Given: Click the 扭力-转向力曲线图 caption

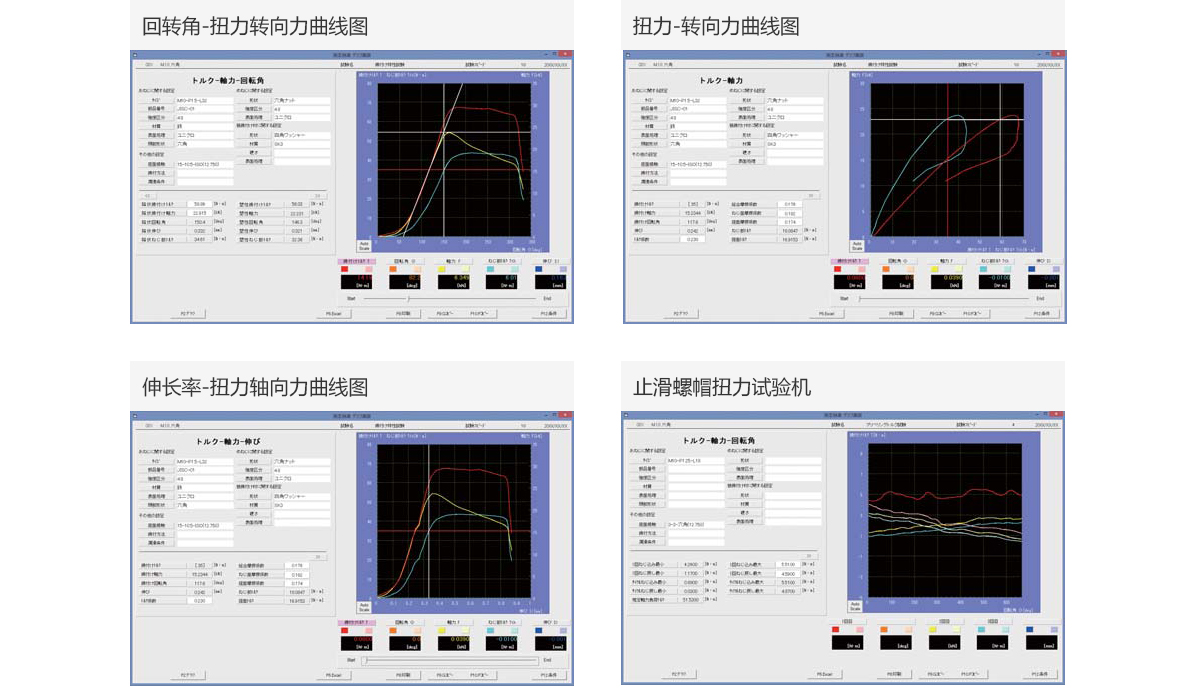Looking at the screenshot, I should point(716,26).
